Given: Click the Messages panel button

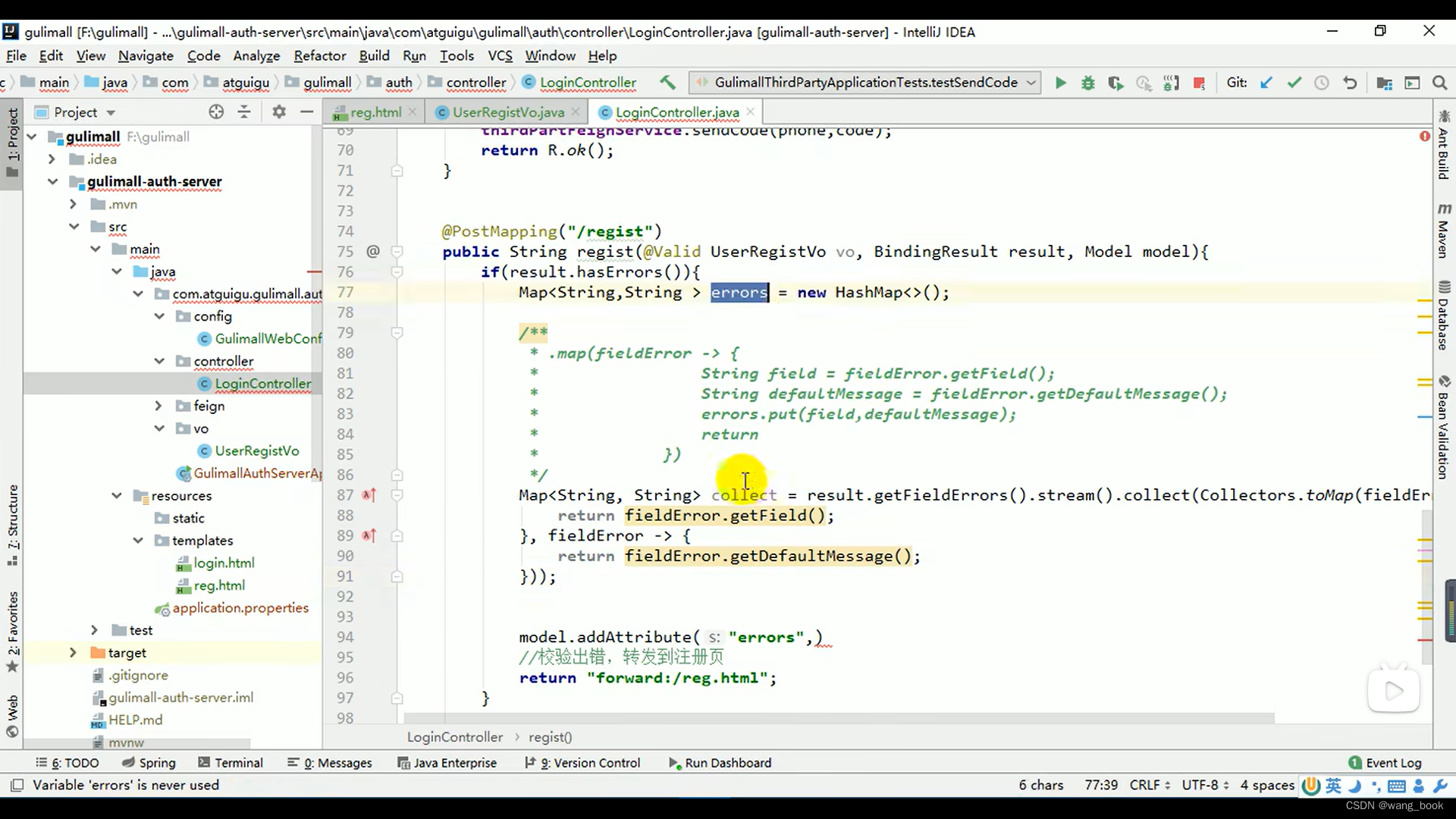Looking at the screenshot, I should click(339, 762).
